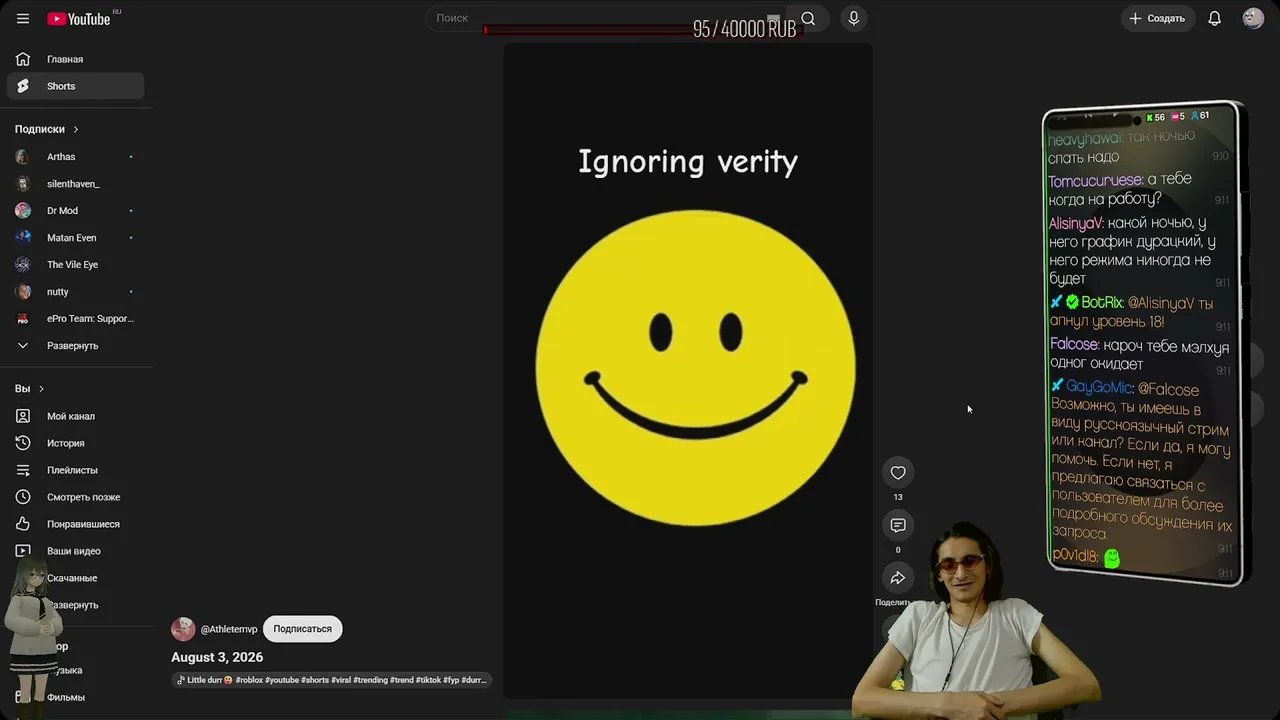This screenshot has width=1280, height=720.
Task: Click the BotRix chat message
Action: (1139, 312)
